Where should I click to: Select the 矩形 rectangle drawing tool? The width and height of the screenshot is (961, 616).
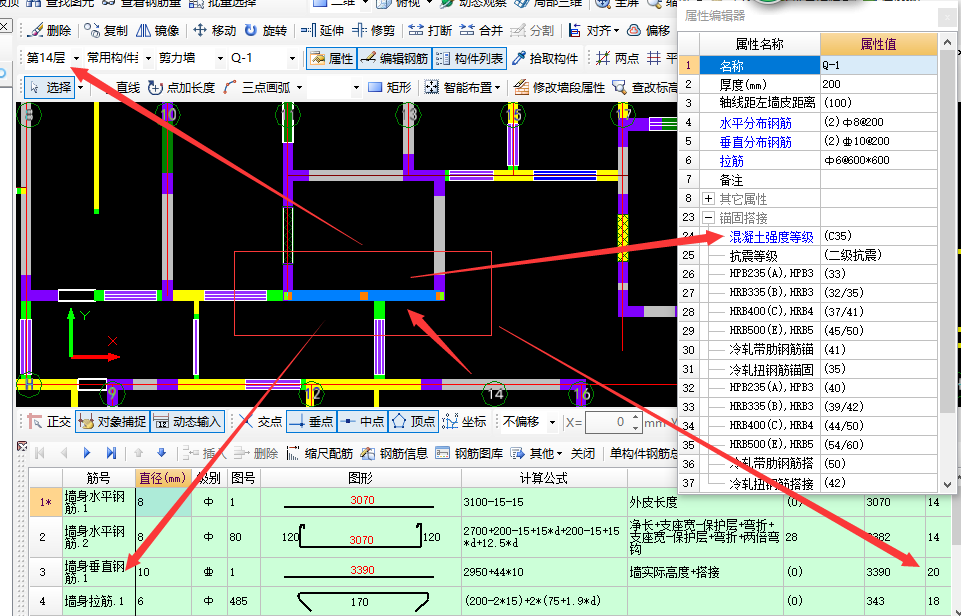click(390, 88)
